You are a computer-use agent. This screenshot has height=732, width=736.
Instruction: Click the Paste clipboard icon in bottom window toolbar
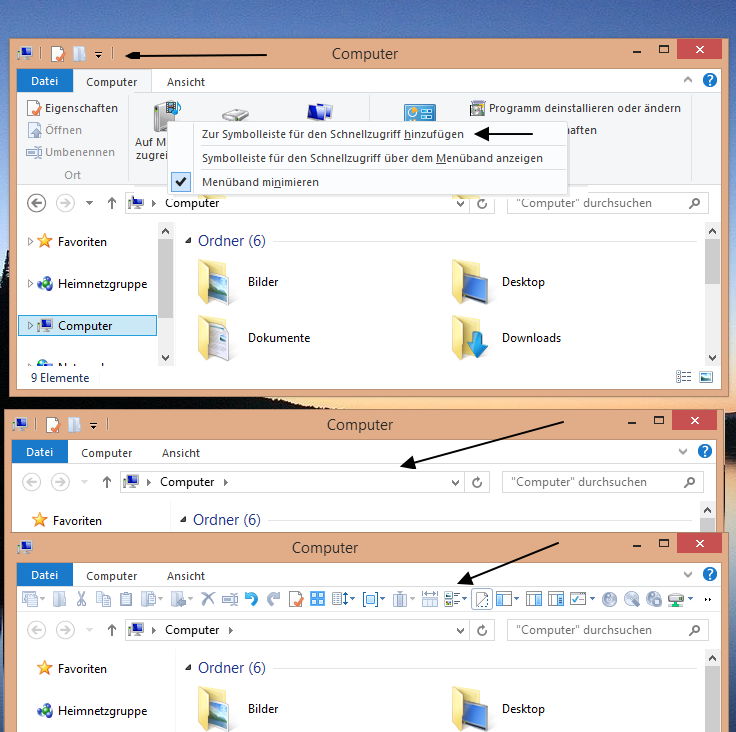point(126,599)
